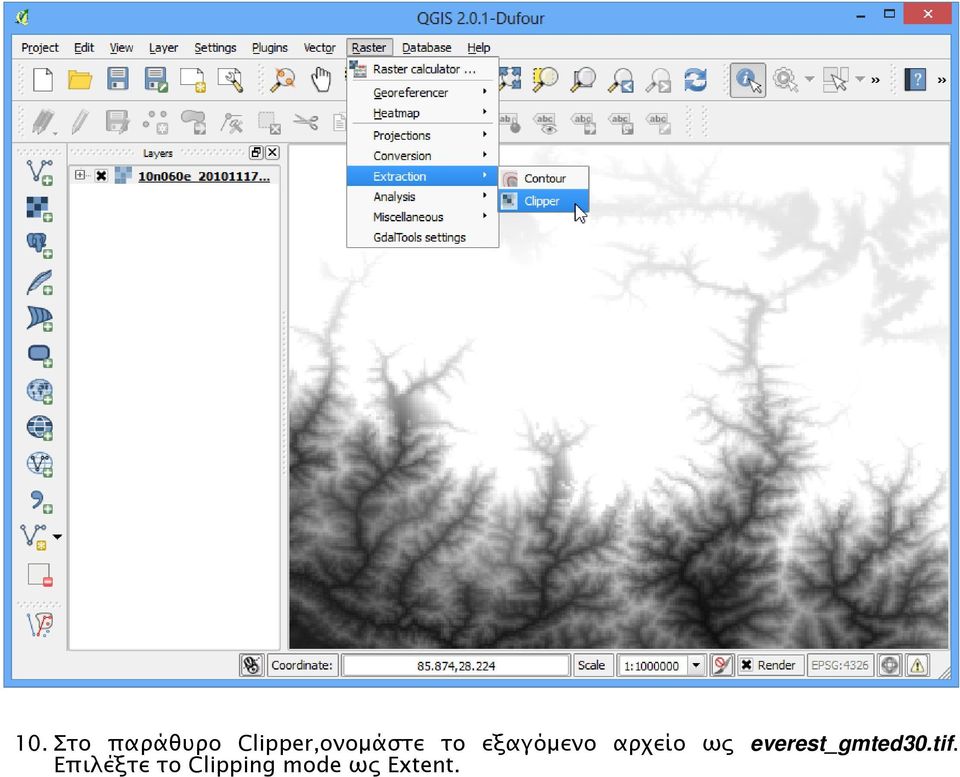
Task: Click the Add Vector Layer icon
Action: click(40, 172)
